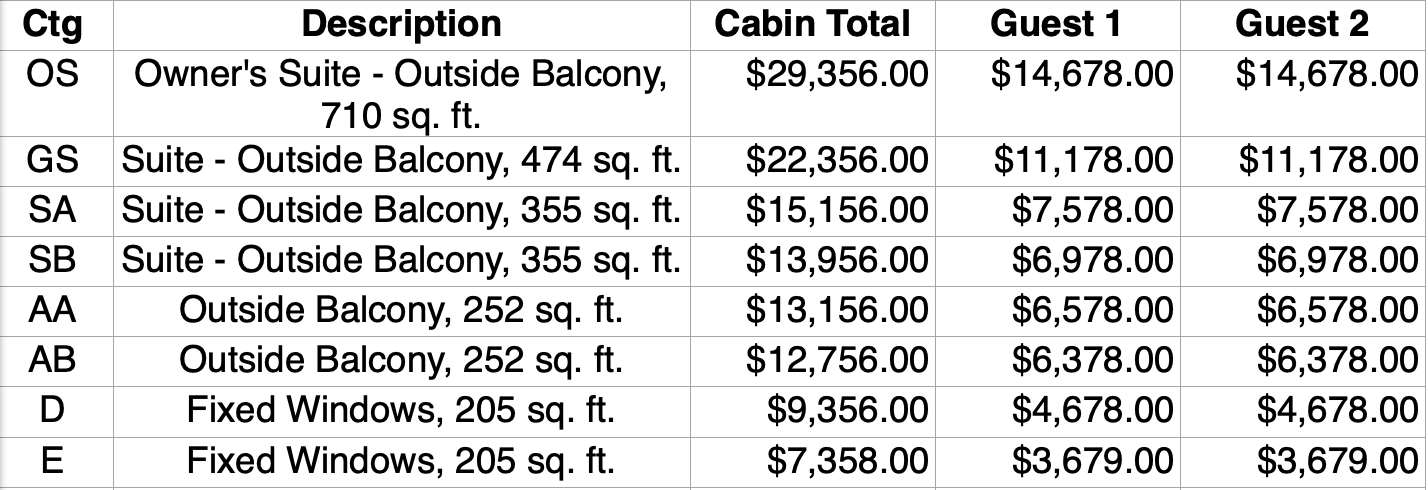Select the $7,358.00 cabin total cell
1428x490 pixels.
point(847,460)
